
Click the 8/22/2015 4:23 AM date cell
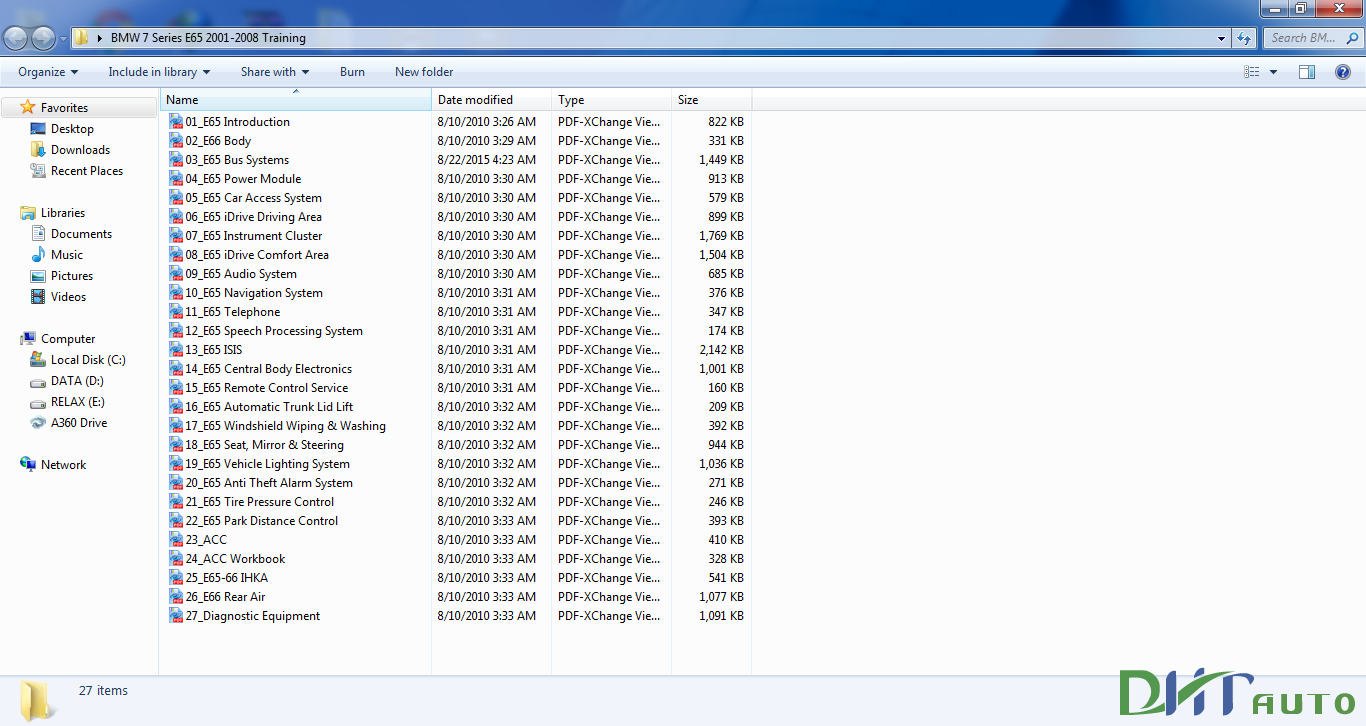pos(487,160)
